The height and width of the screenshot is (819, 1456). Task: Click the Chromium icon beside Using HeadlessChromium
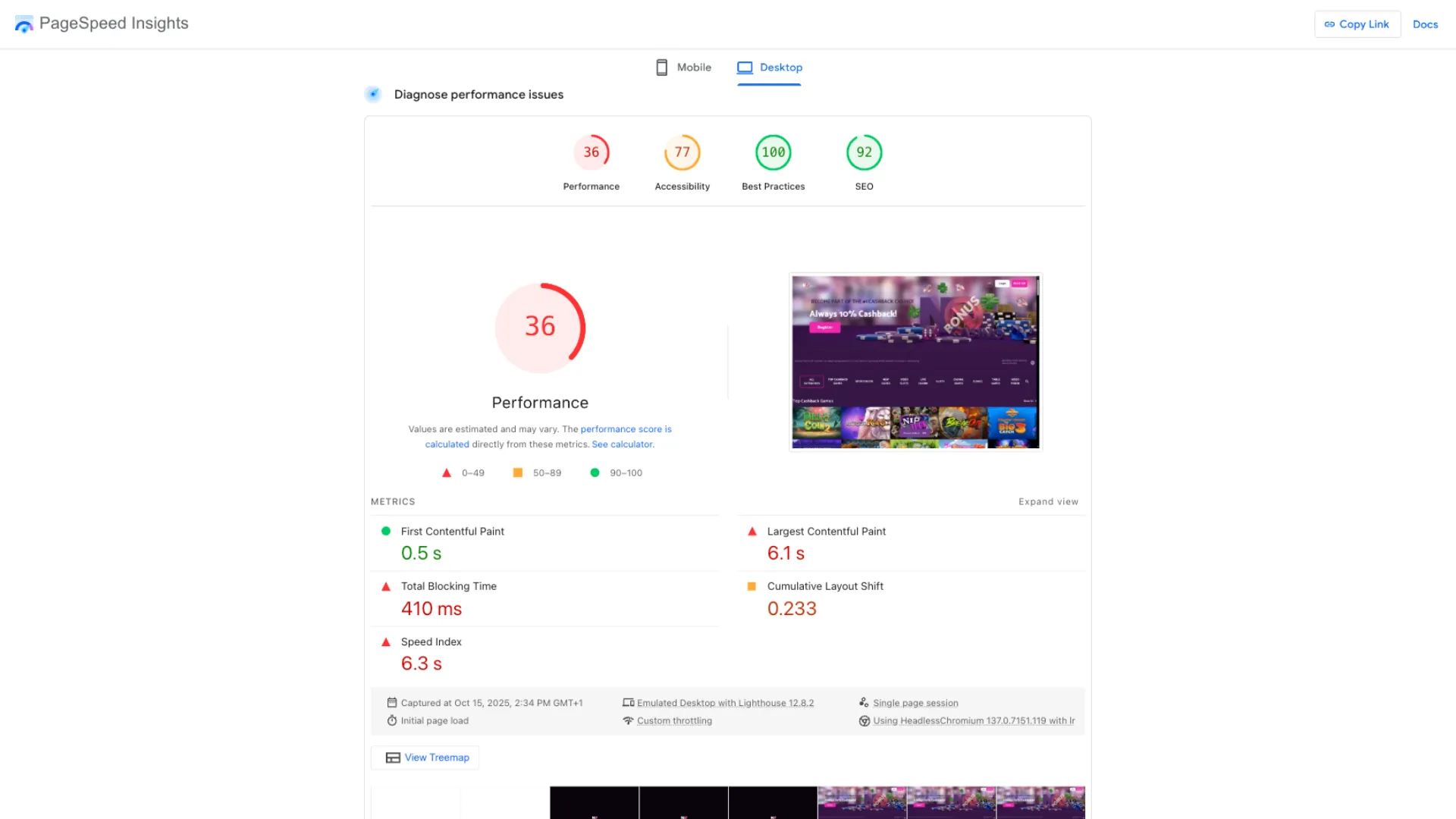[x=864, y=720]
